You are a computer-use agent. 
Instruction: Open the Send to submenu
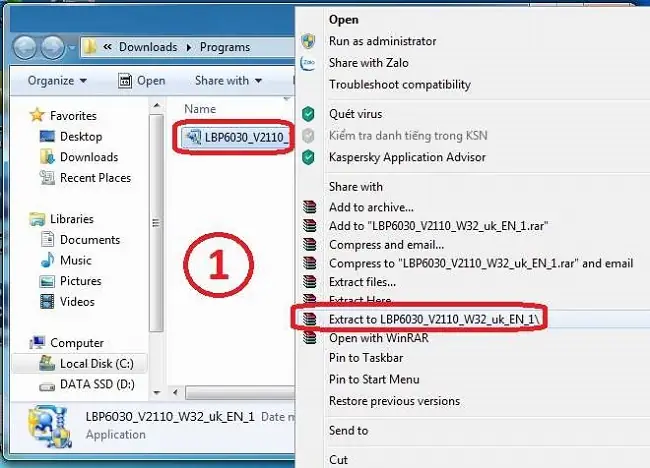point(348,431)
